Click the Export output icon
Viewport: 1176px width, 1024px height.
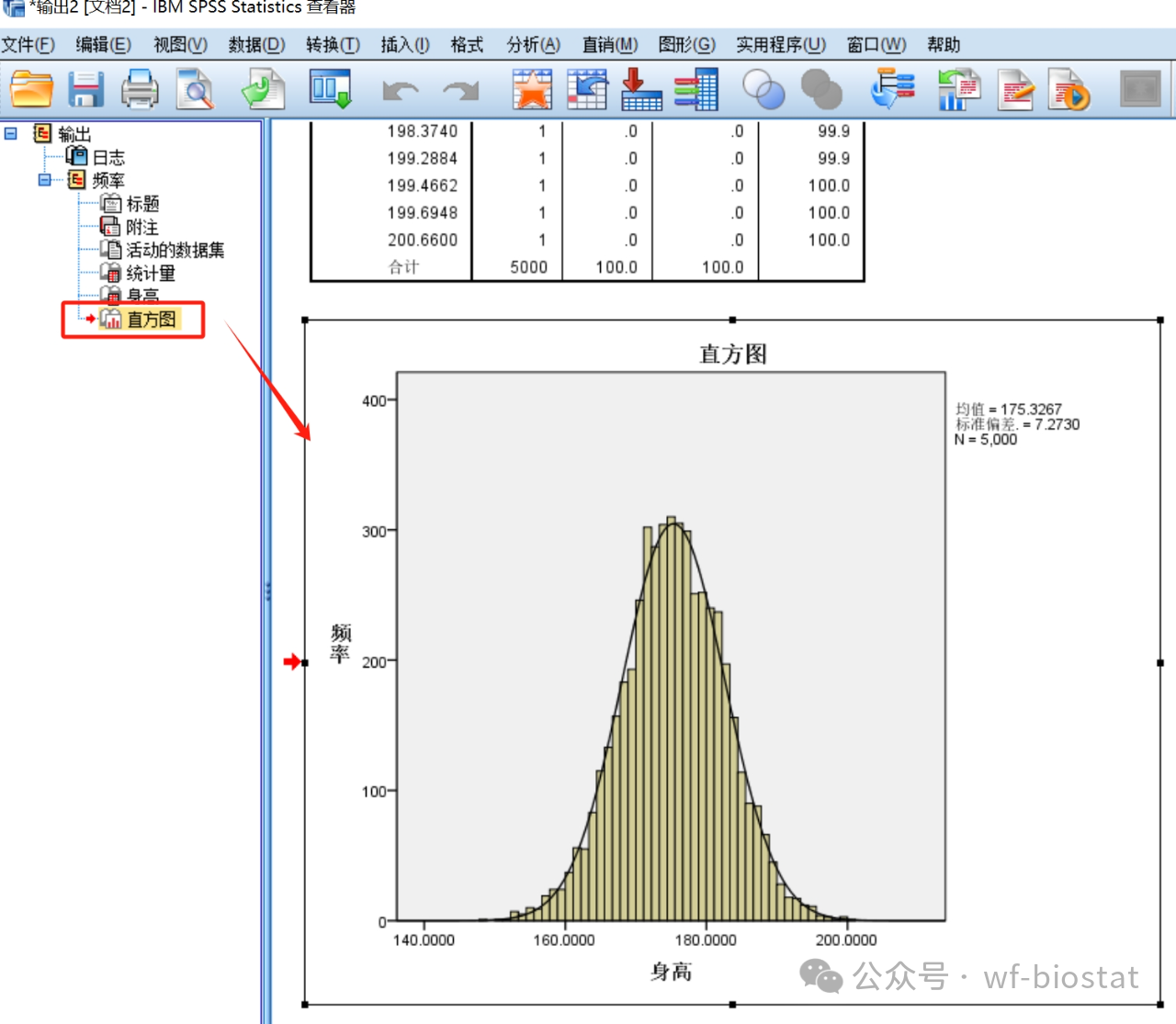click(x=263, y=90)
